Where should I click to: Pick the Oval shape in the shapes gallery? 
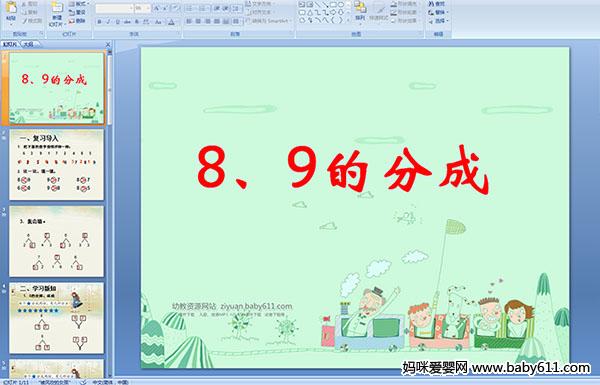[341, 5]
